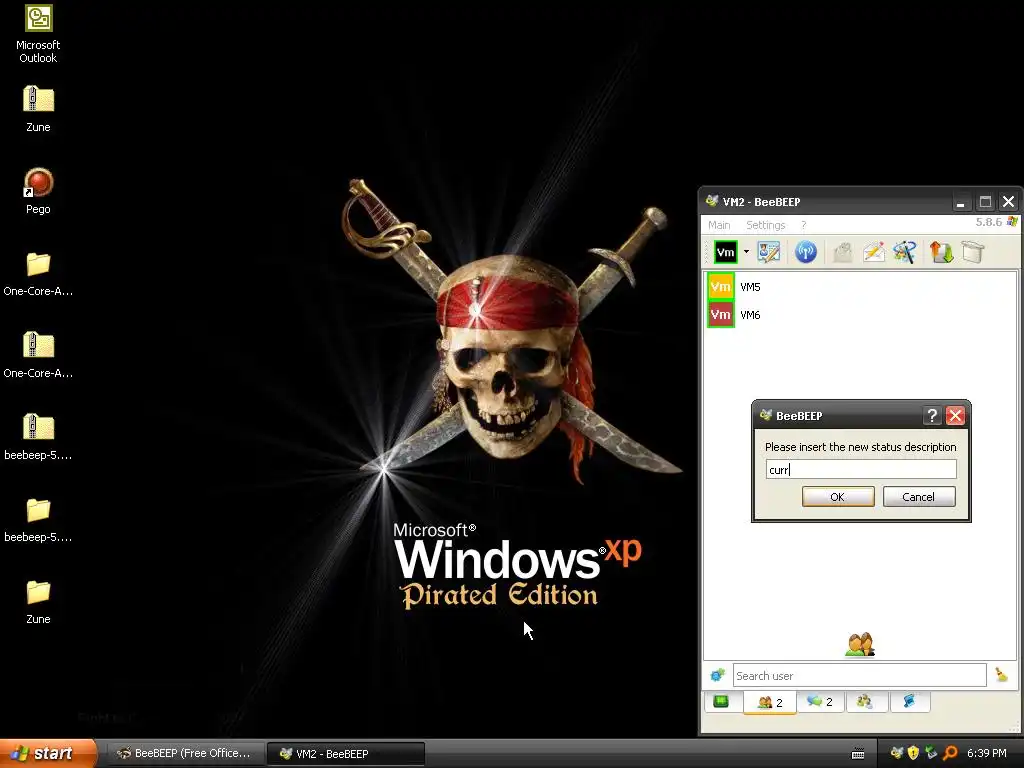
Task: Select the VM5 user name
Action: (750, 287)
